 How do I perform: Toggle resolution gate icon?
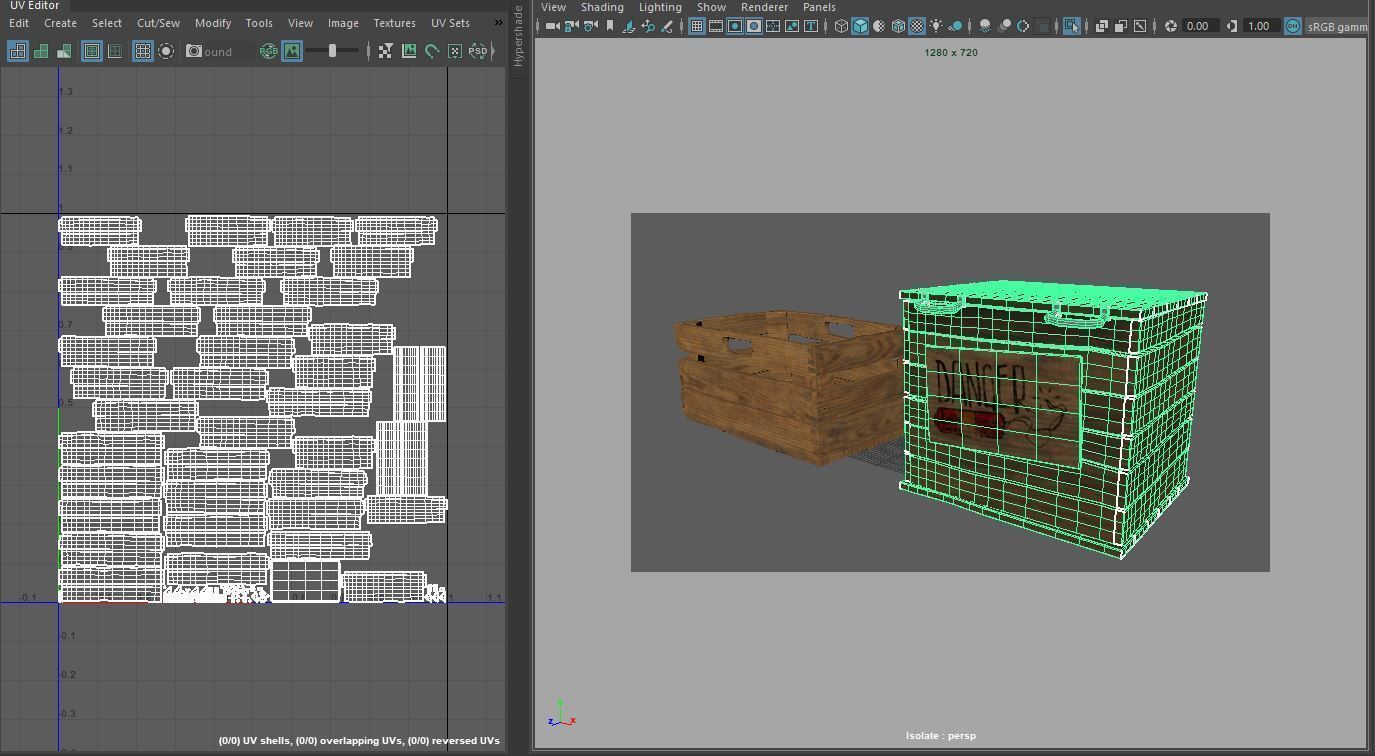click(x=735, y=26)
